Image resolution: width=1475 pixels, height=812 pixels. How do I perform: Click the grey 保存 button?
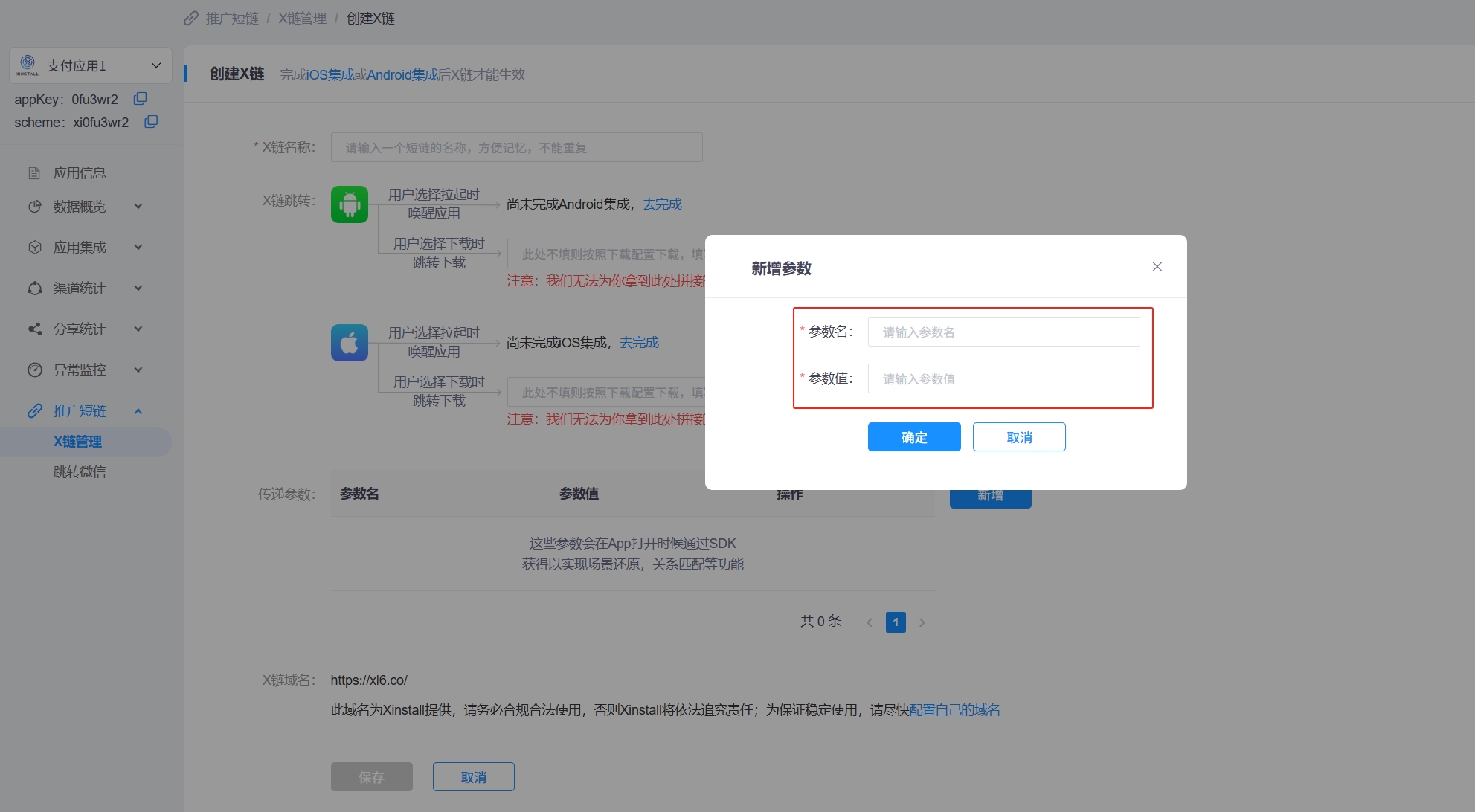(x=372, y=777)
